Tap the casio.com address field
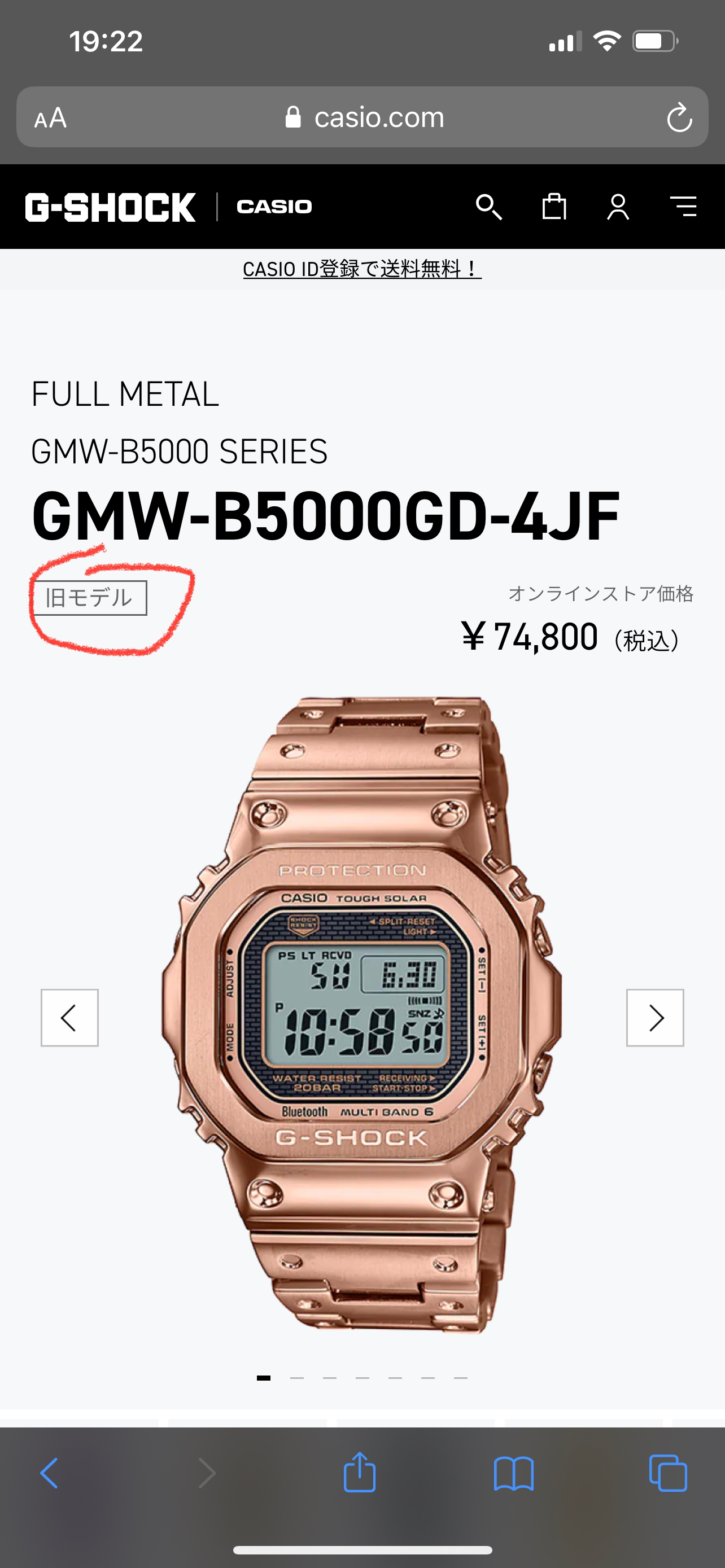725x1568 pixels. pyautogui.click(x=363, y=117)
